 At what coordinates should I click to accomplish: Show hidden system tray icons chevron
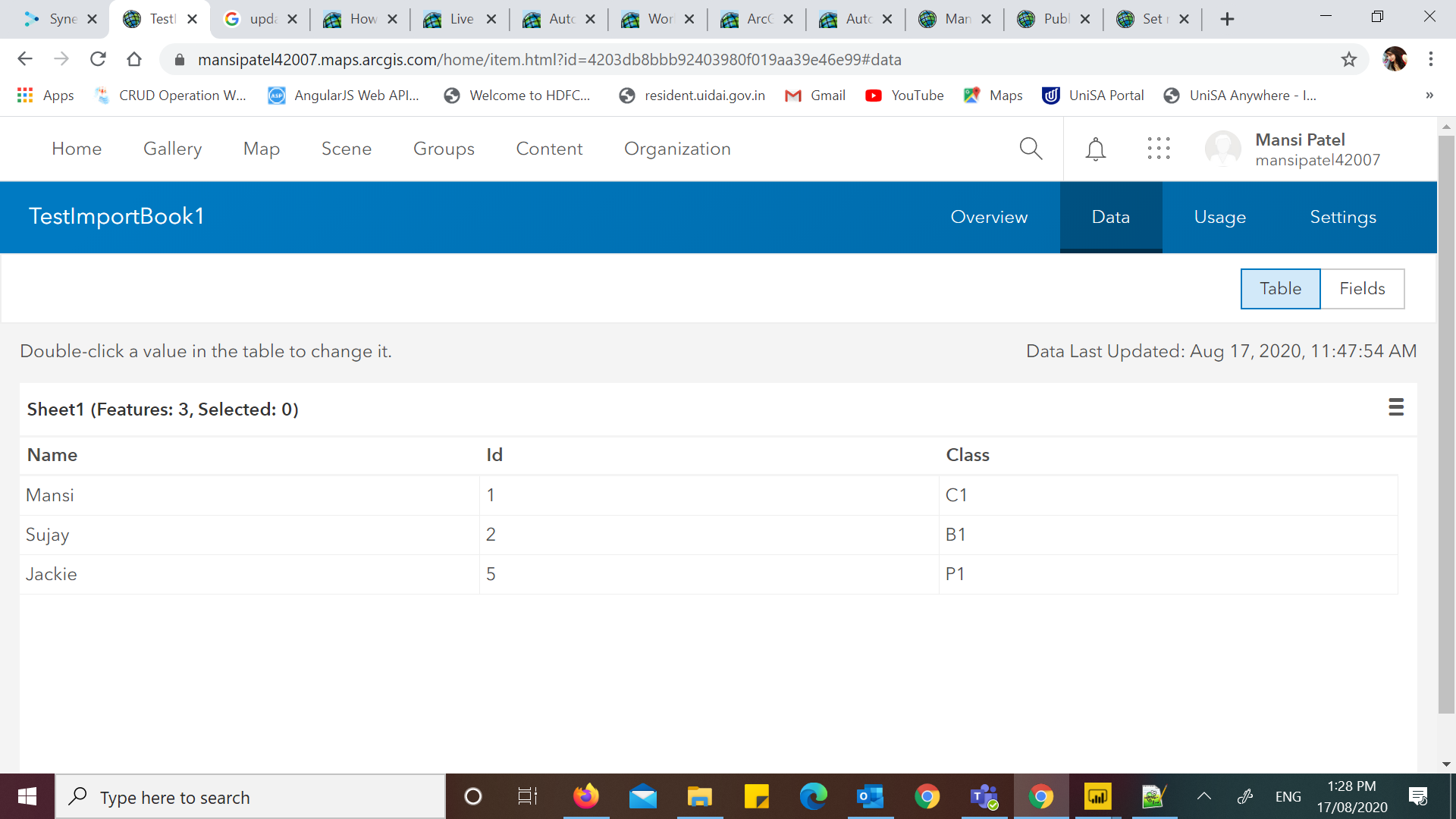(x=1203, y=796)
